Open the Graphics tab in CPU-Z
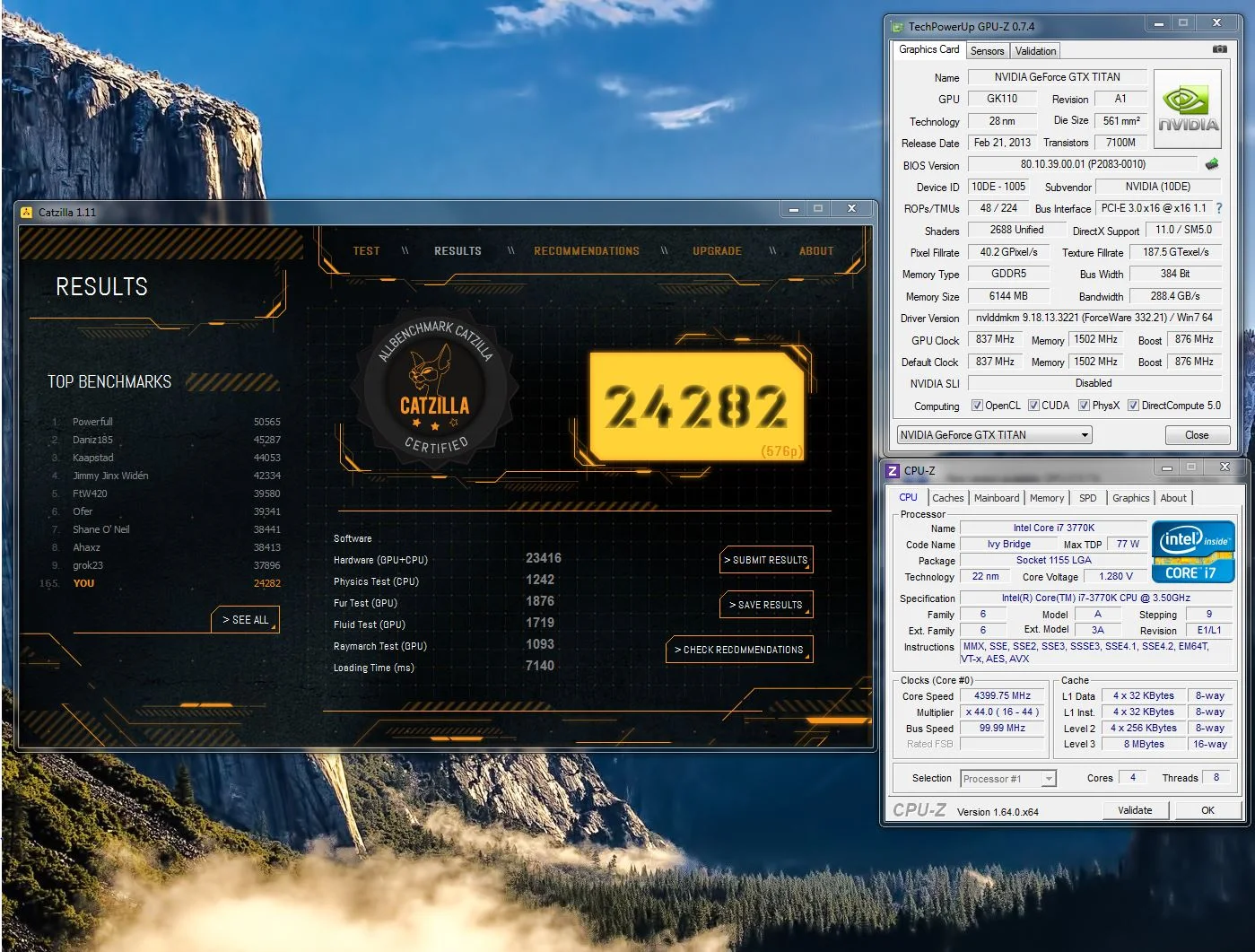Viewport: 1255px width, 952px height. coord(1130,498)
